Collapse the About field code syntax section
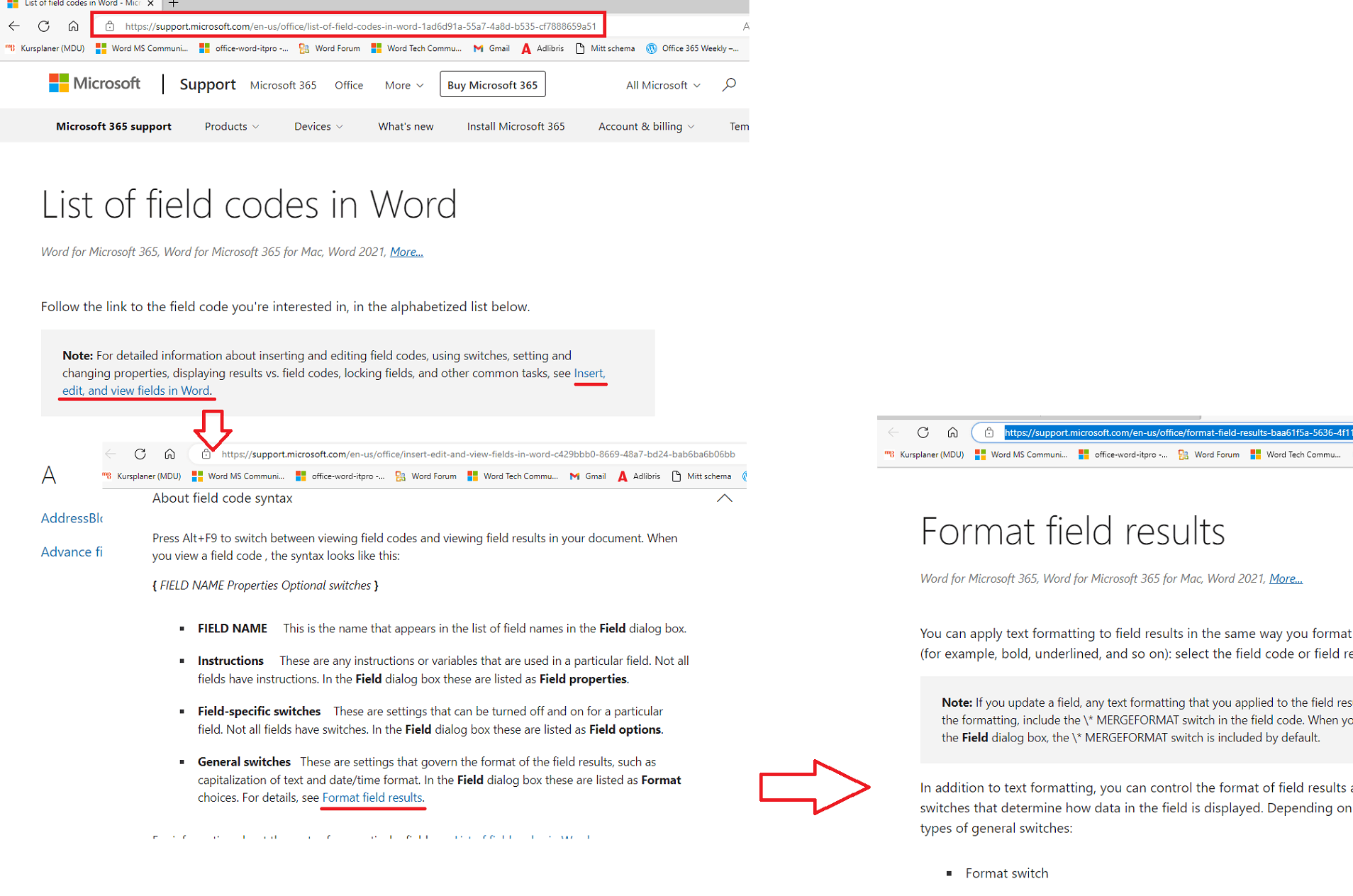Screen dimensions: 1353x896 click(x=724, y=498)
